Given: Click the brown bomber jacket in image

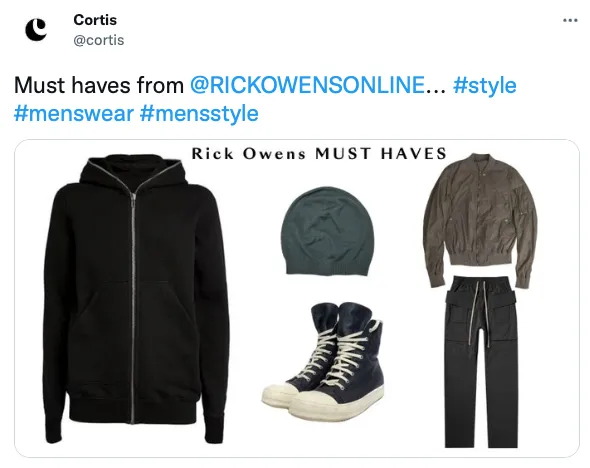Looking at the screenshot, I should tap(481, 220).
